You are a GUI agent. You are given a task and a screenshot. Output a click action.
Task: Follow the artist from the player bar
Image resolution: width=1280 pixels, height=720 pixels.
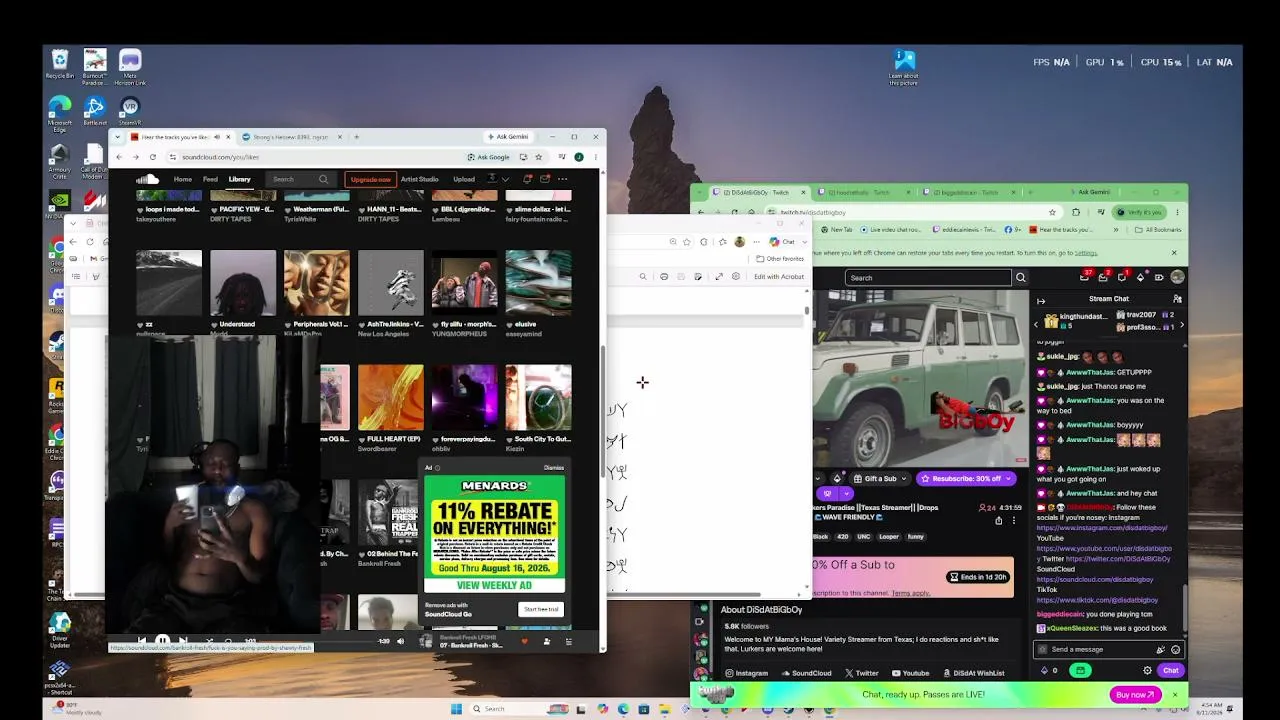click(x=546, y=641)
